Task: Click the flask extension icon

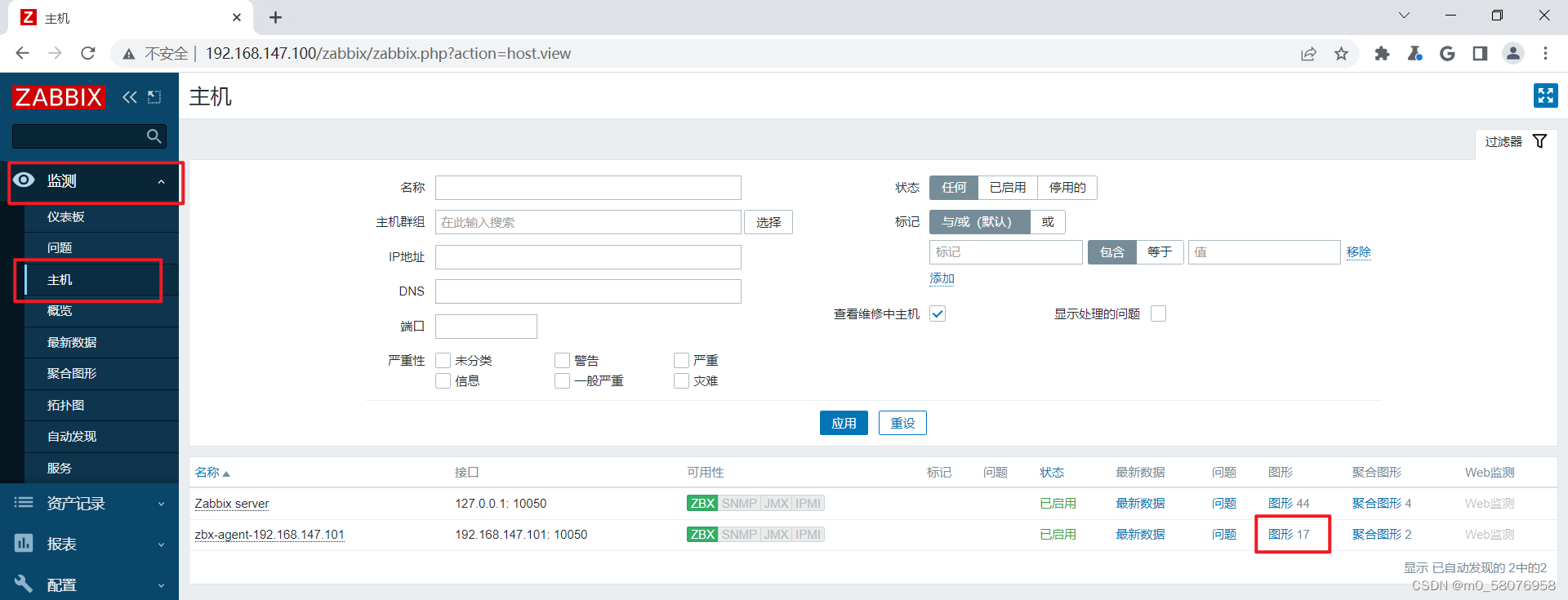Action: coord(1414,54)
